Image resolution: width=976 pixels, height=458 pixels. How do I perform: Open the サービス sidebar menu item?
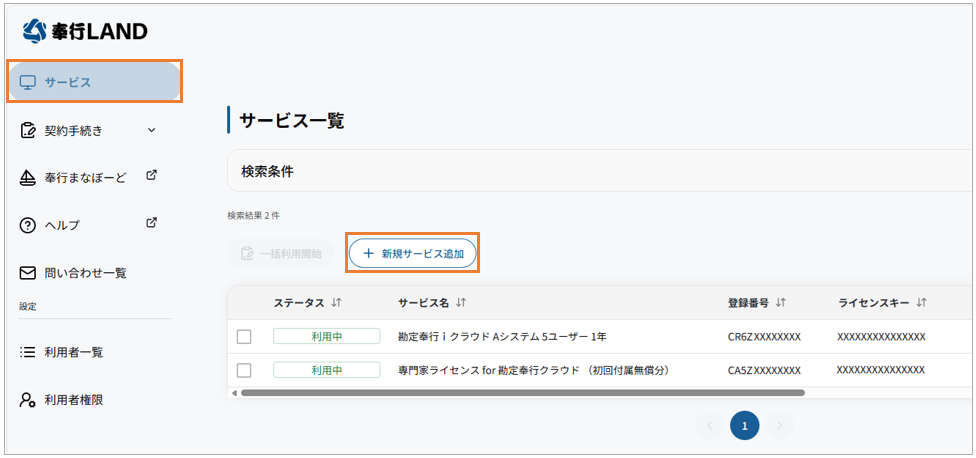[x=95, y=82]
